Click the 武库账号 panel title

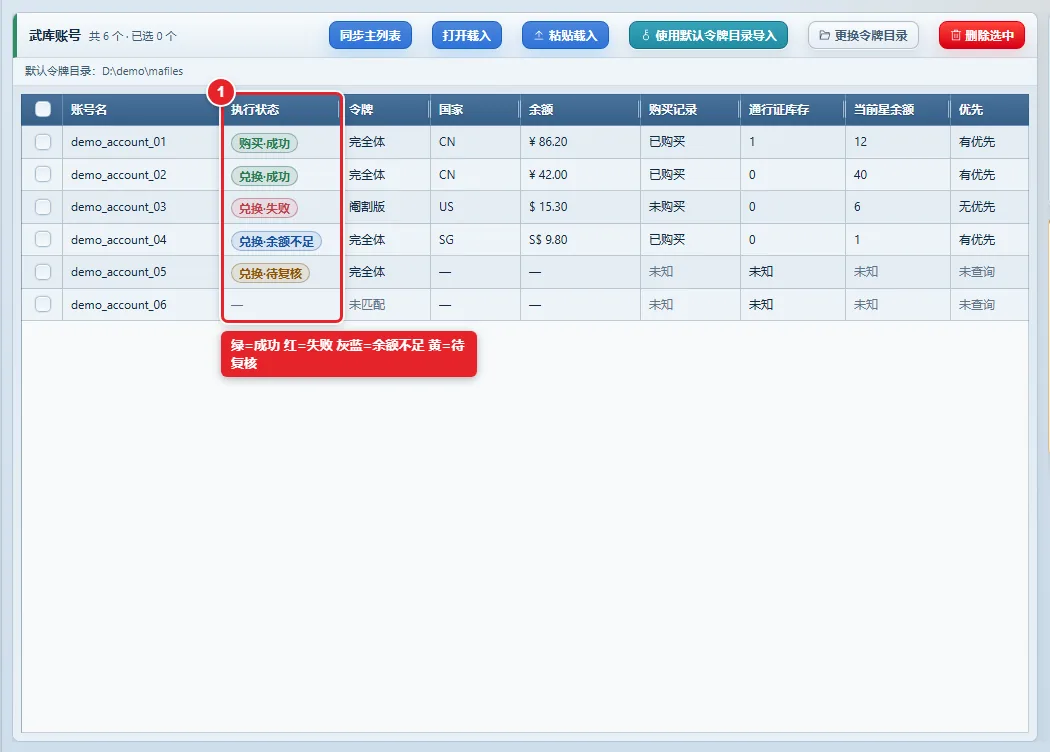(55, 35)
